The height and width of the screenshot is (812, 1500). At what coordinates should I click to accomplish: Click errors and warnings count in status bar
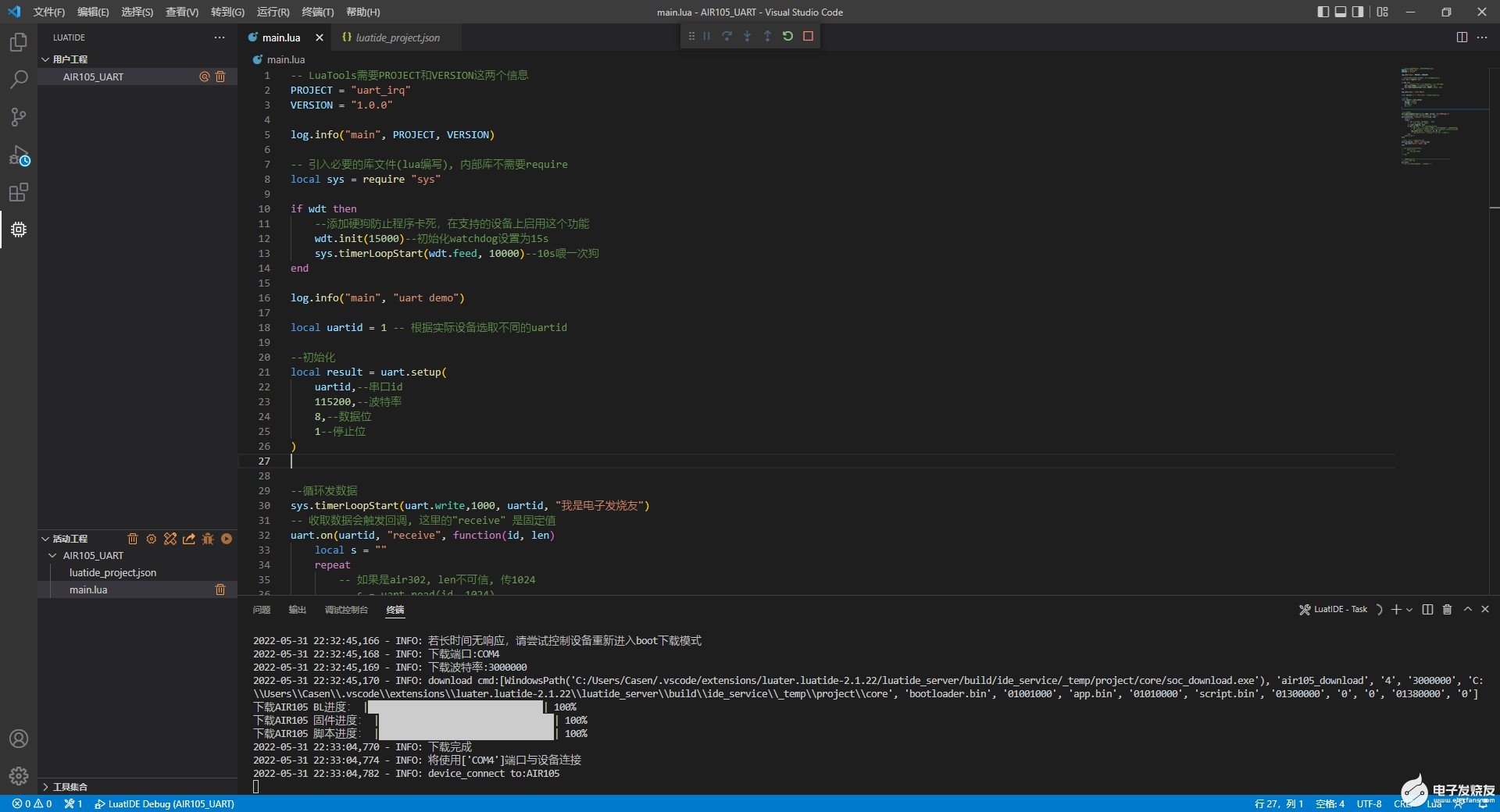click(32, 803)
